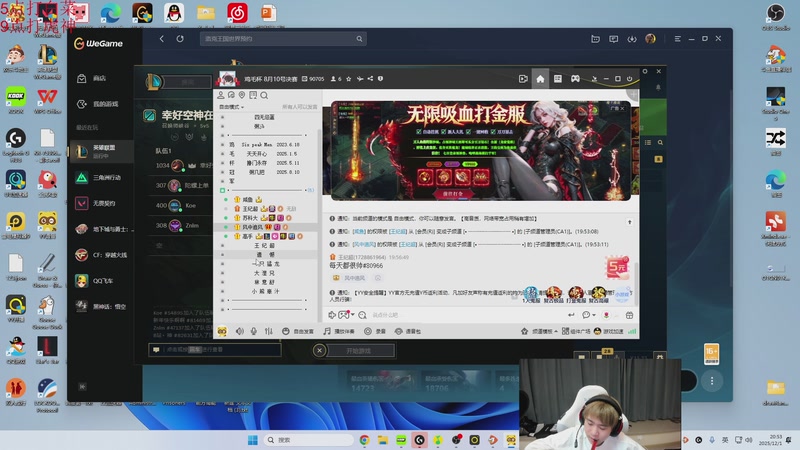Click the League lobby chat input field
Screen dimensions: 800x450
pyautogui.click(x=215, y=349)
